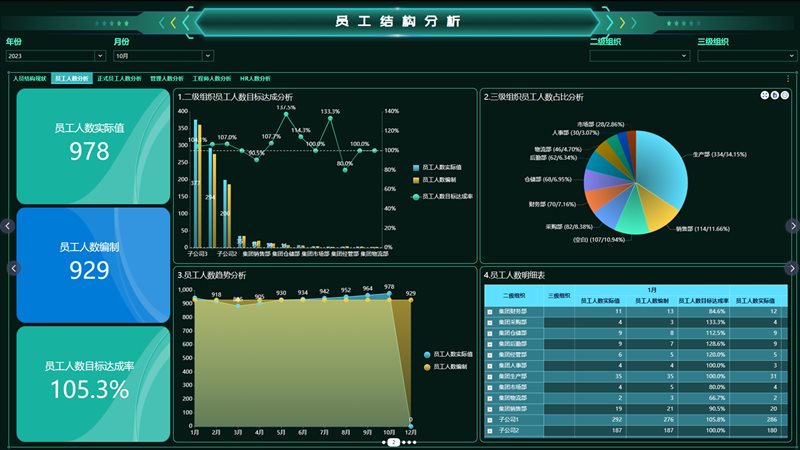Expand the 集团仓储部 table row
This screenshot has width=800, height=450.
[490, 333]
